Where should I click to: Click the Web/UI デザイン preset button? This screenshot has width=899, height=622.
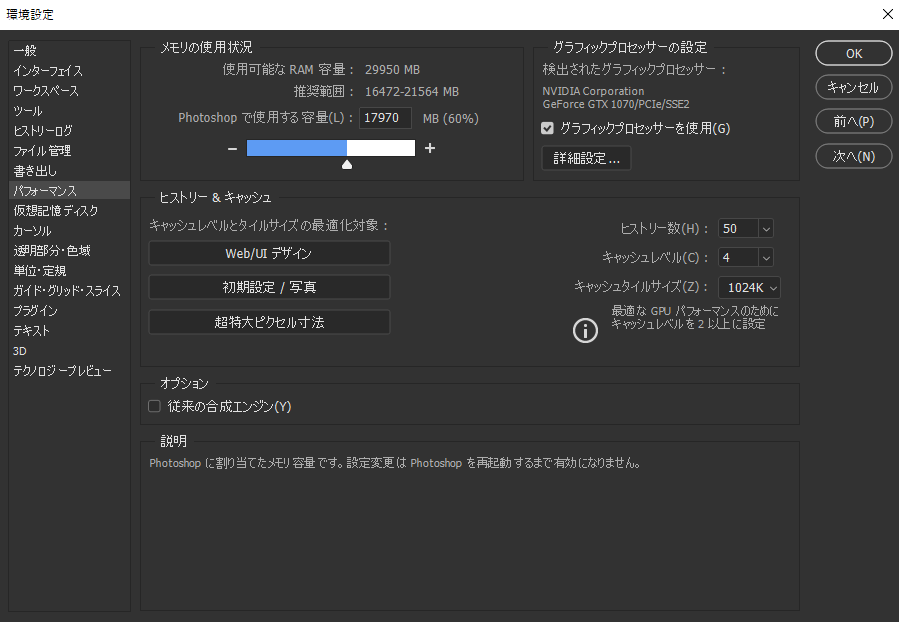pos(269,253)
